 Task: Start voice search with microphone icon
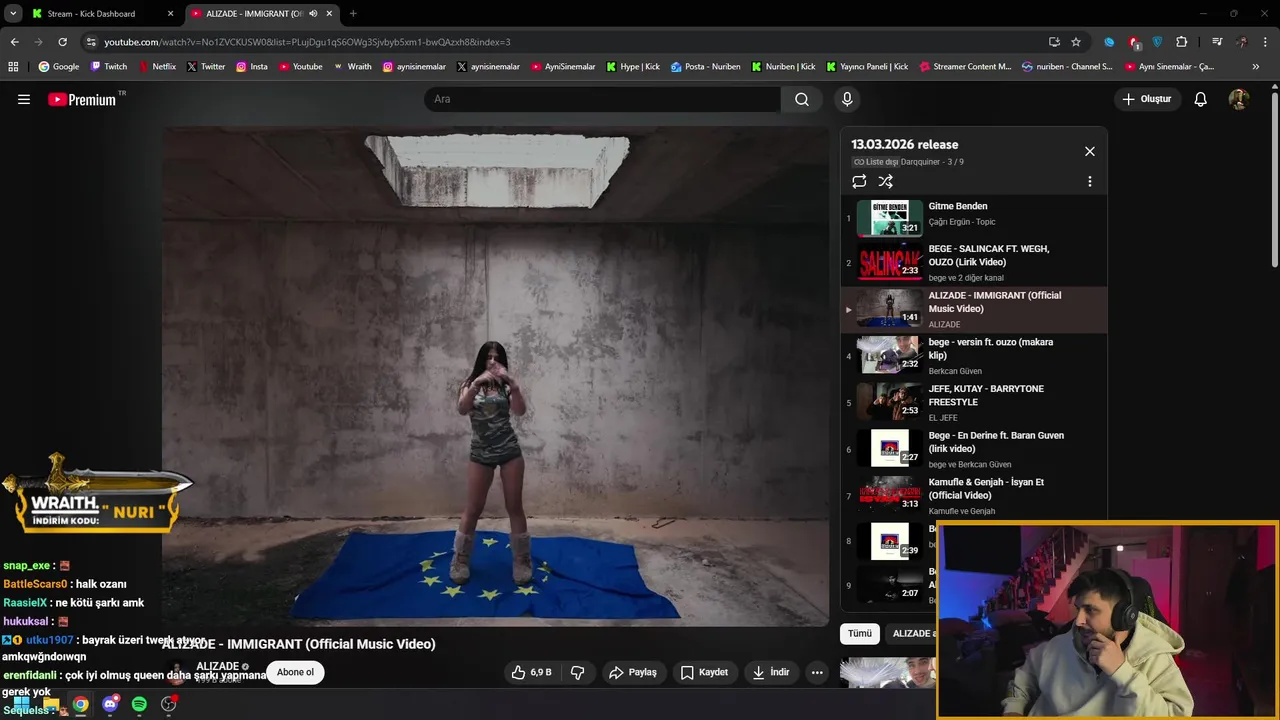click(x=847, y=99)
